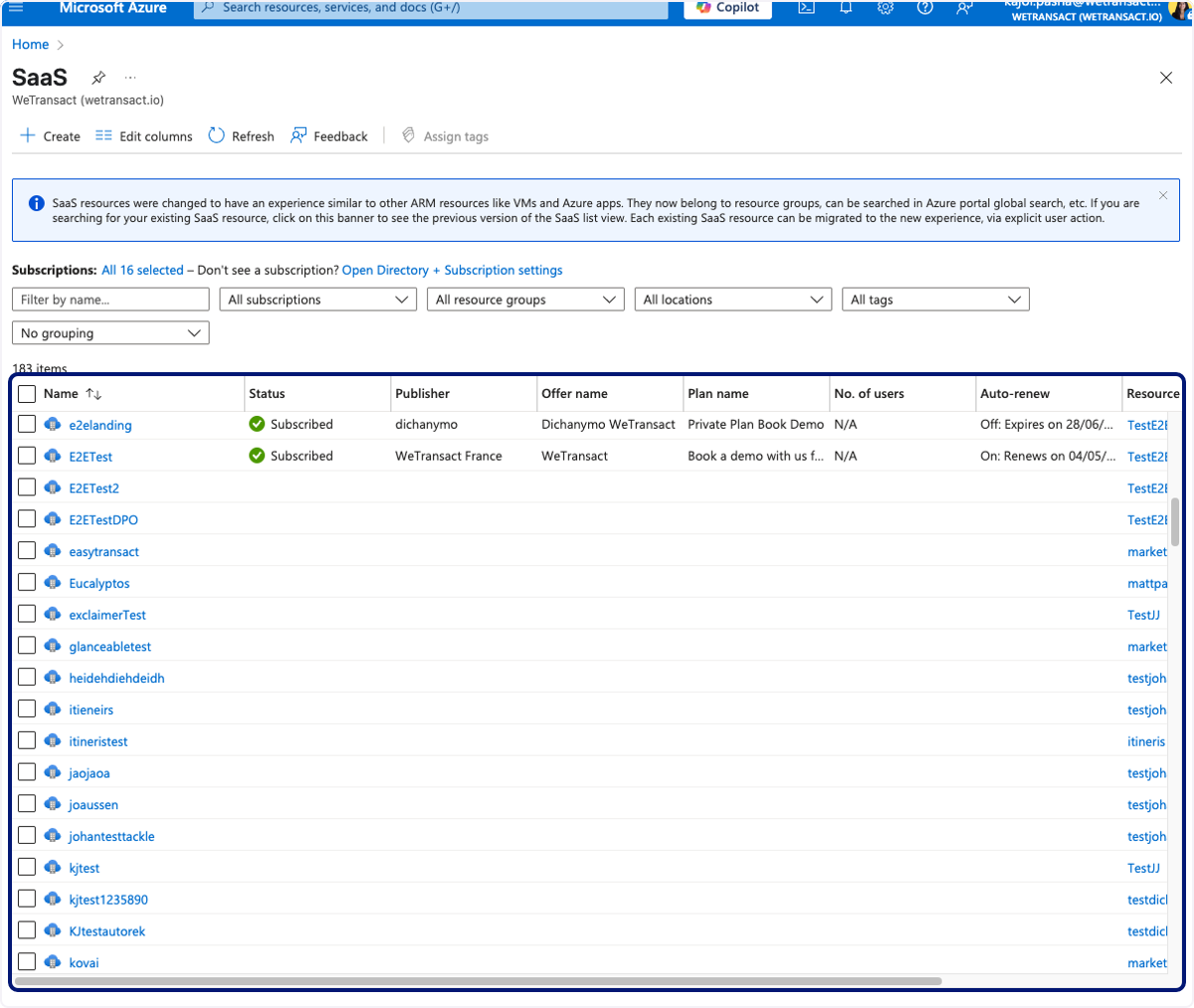This screenshot has width=1194, height=1008.
Task: Open the Azure portal hamburger menu
Action: click(x=16, y=7)
